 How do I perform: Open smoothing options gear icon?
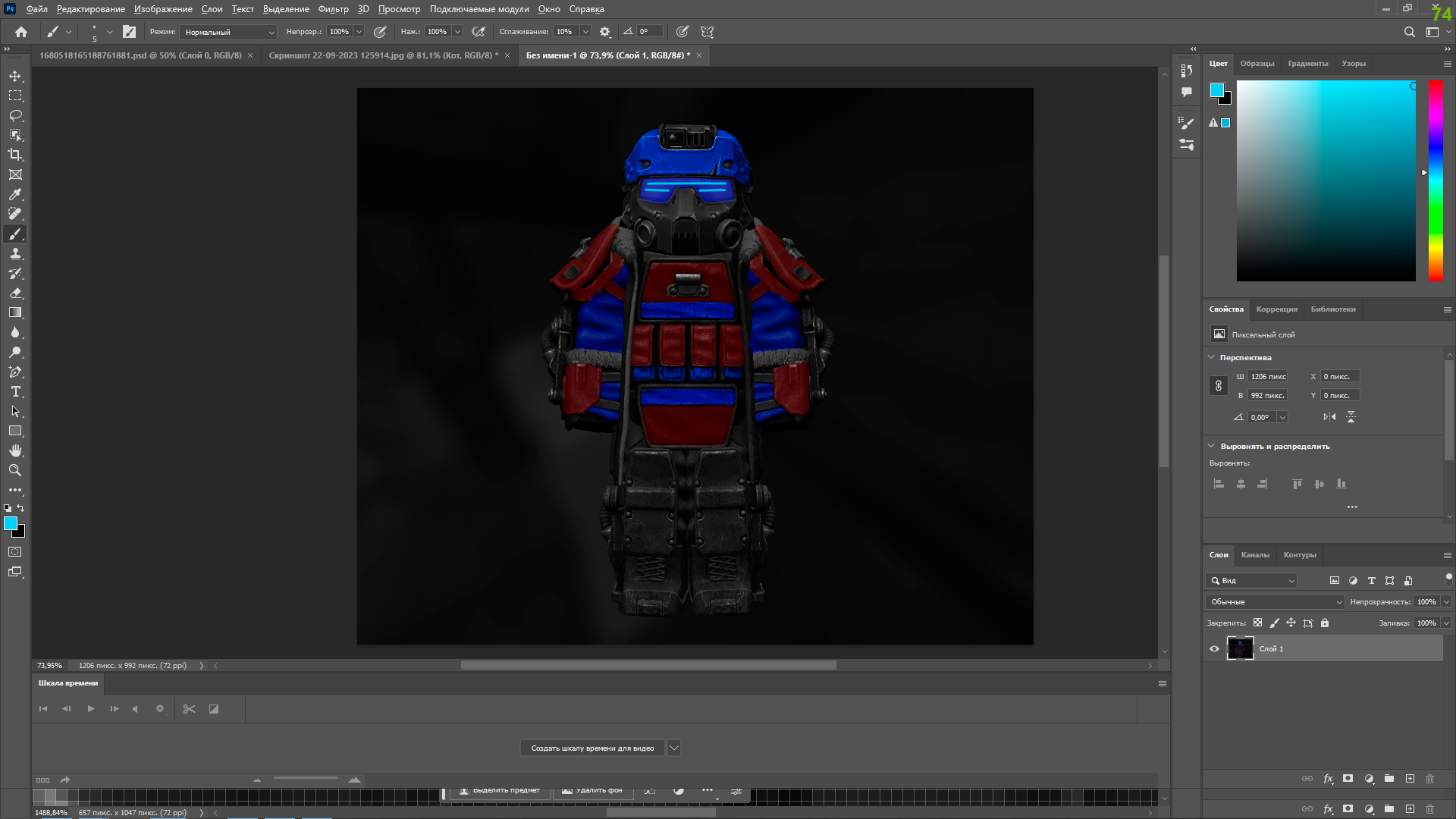tap(605, 32)
